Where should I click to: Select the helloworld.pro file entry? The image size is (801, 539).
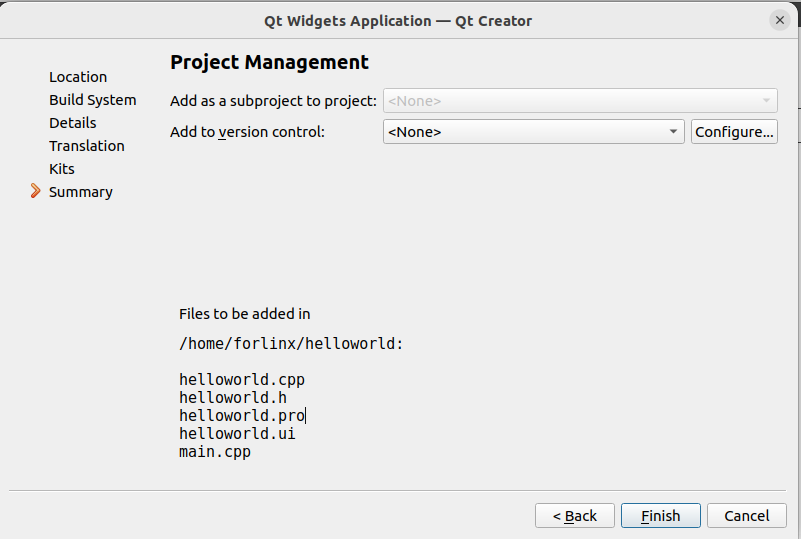click(242, 416)
